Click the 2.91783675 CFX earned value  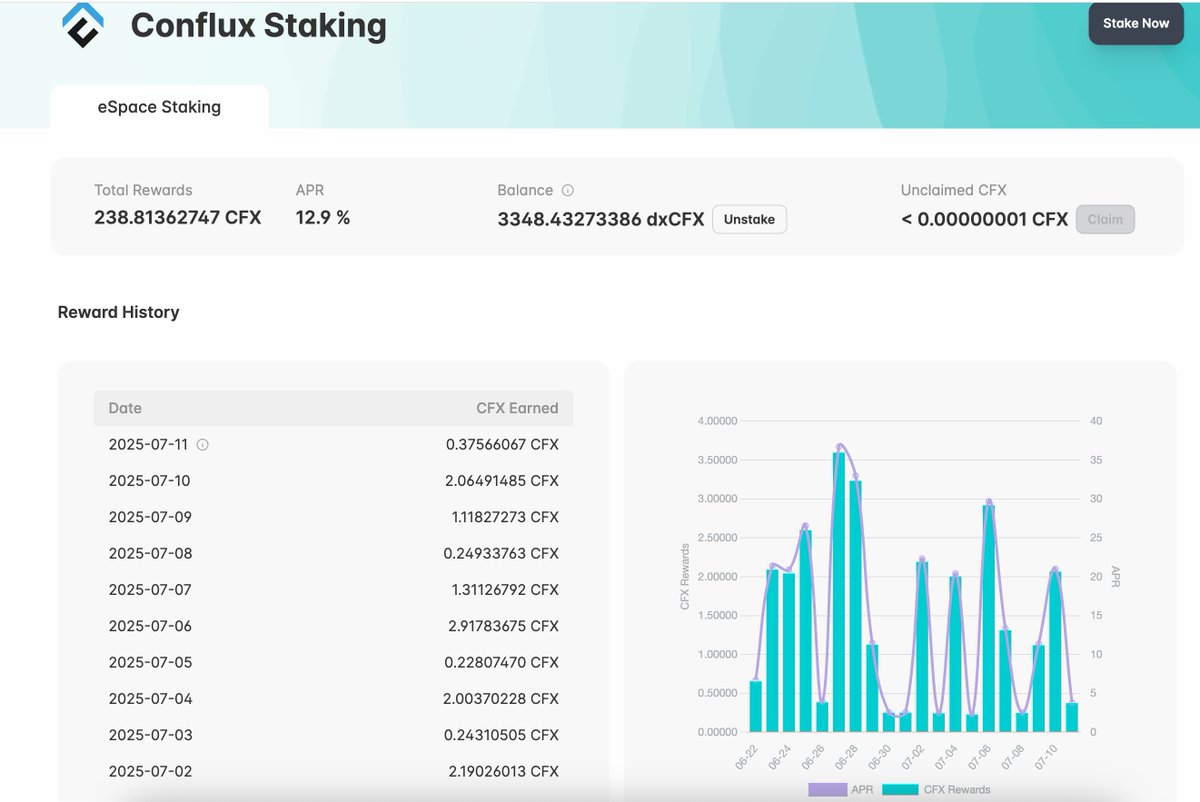tap(502, 626)
